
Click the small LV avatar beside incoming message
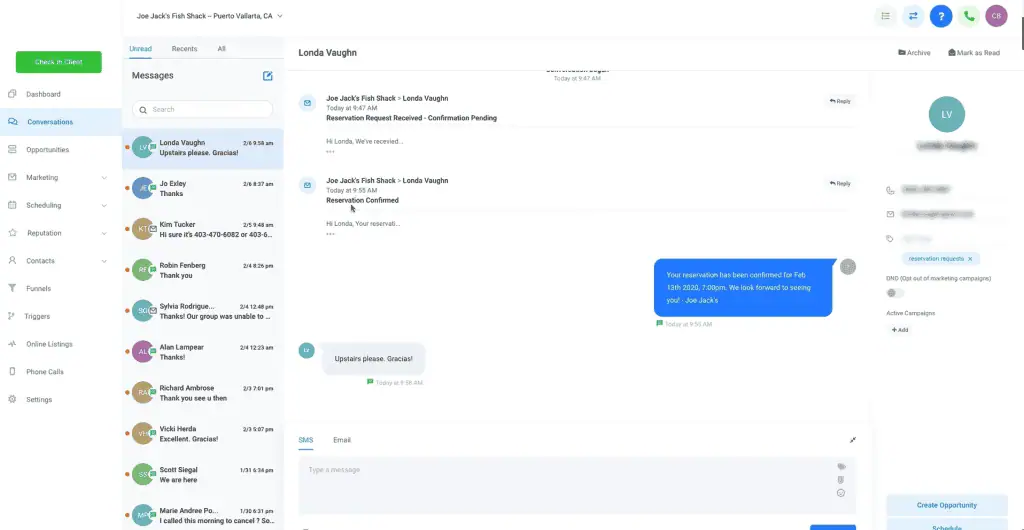306,351
